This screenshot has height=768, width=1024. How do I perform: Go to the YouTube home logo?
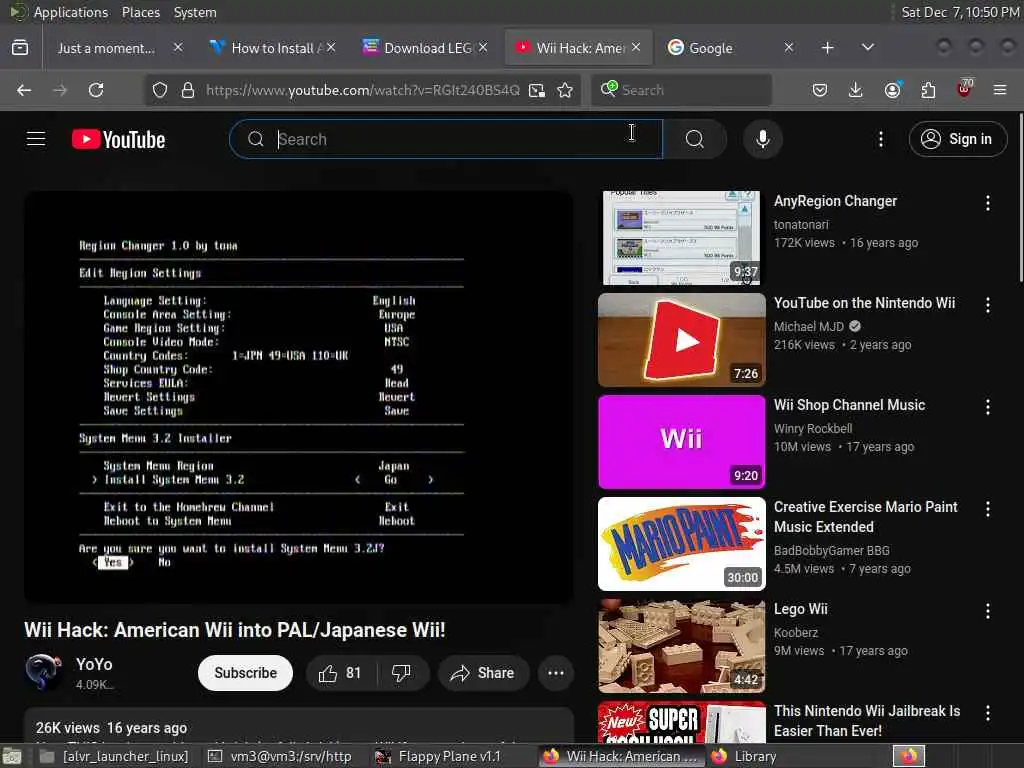point(118,139)
